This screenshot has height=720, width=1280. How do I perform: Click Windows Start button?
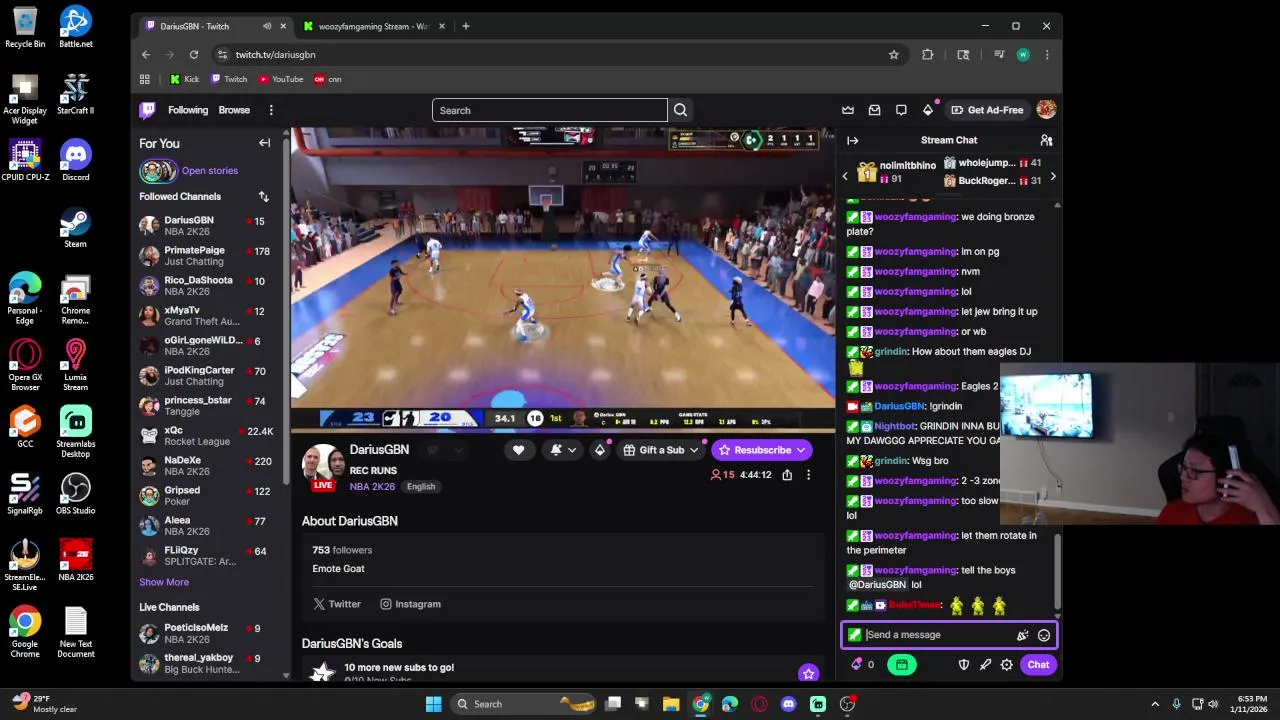click(433, 704)
